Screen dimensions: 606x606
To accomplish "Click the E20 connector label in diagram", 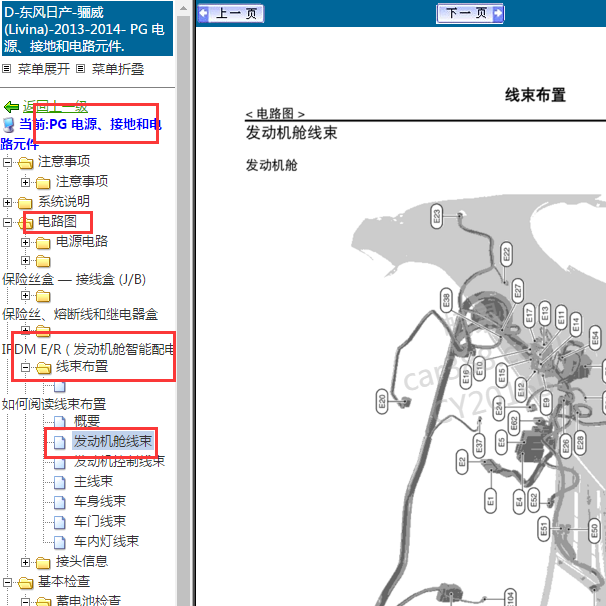I will (x=382, y=402).
